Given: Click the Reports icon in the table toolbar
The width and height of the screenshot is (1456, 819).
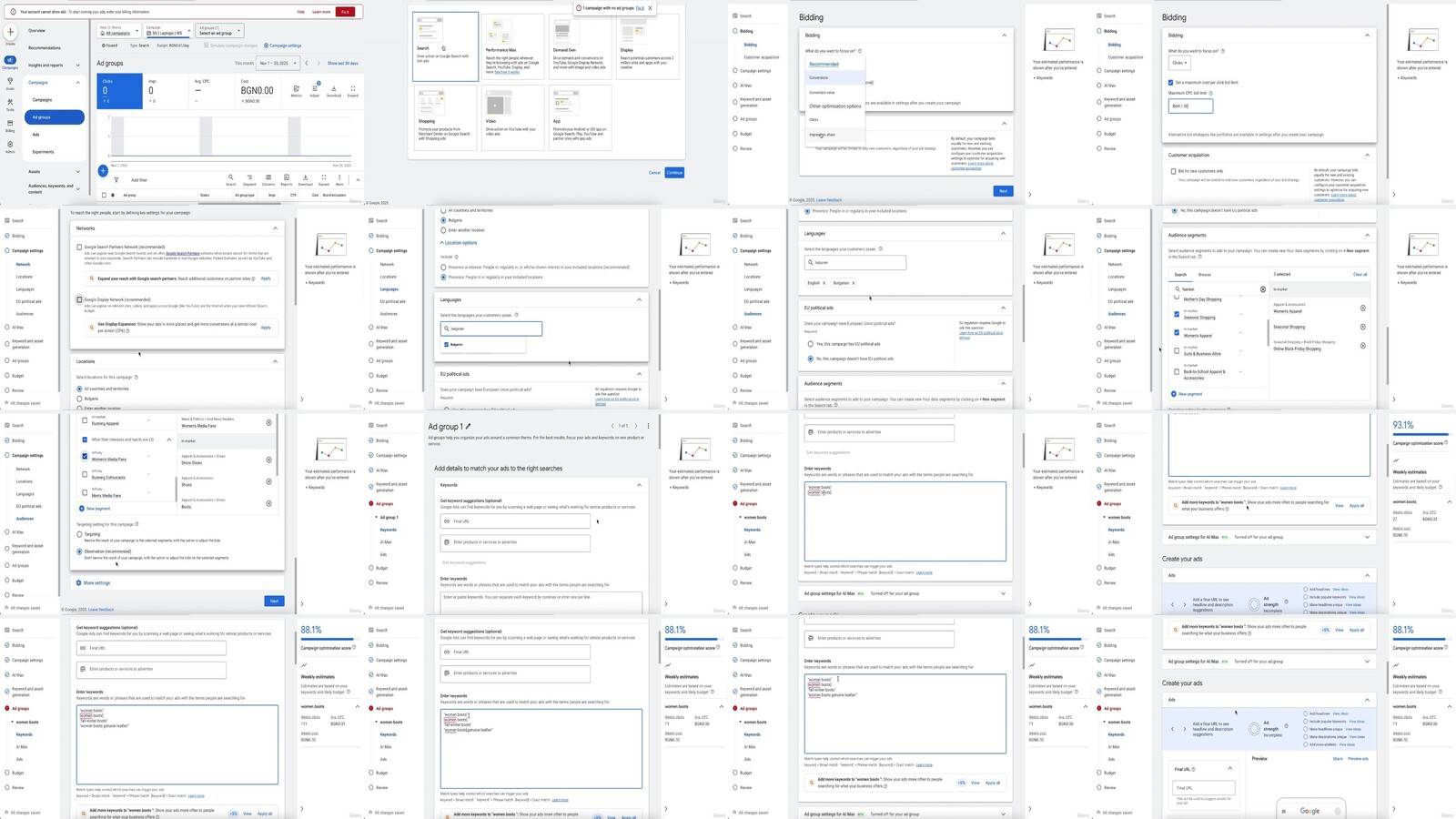Looking at the screenshot, I should (x=287, y=177).
